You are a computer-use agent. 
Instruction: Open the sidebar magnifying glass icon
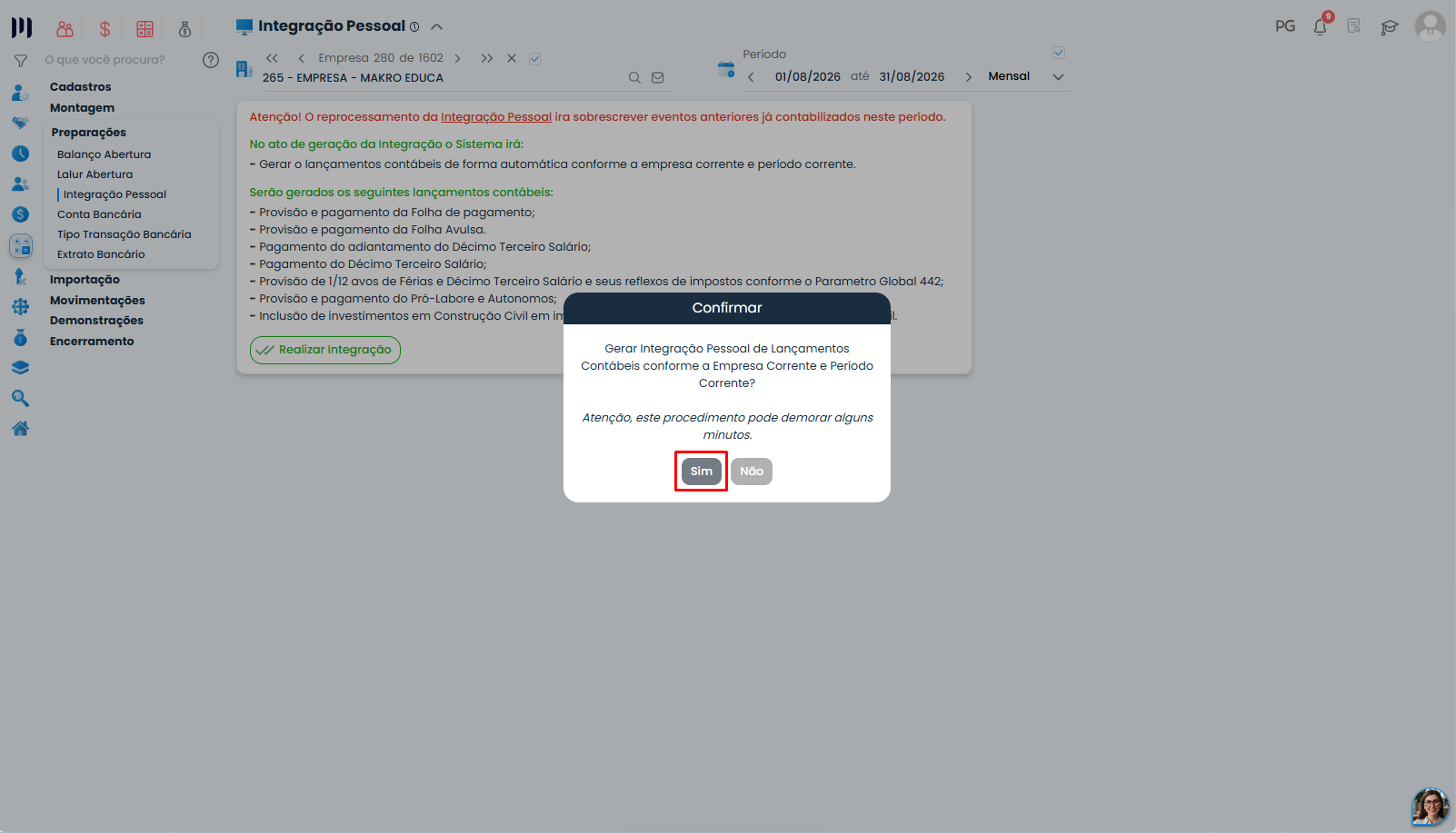20,398
